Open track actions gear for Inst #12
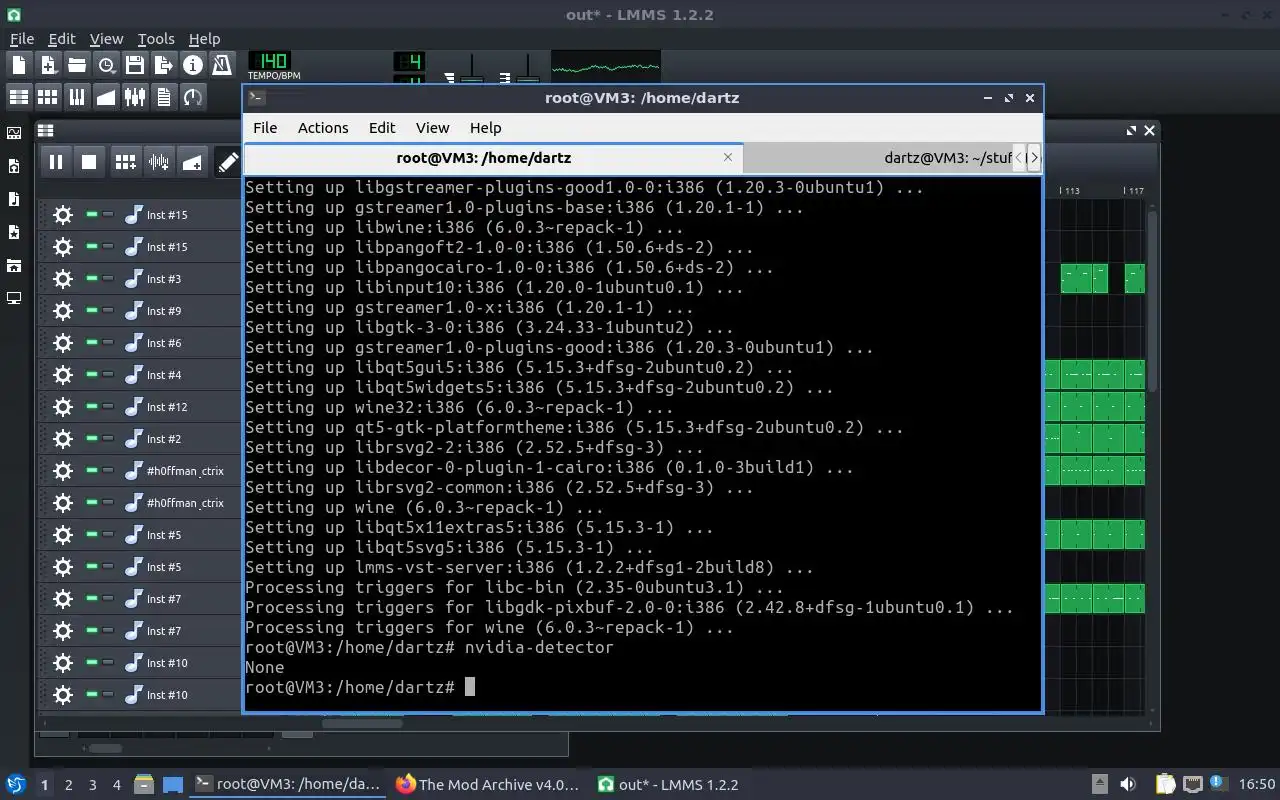The width and height of the screenshot is (1280, 800). tap(63, 407)
